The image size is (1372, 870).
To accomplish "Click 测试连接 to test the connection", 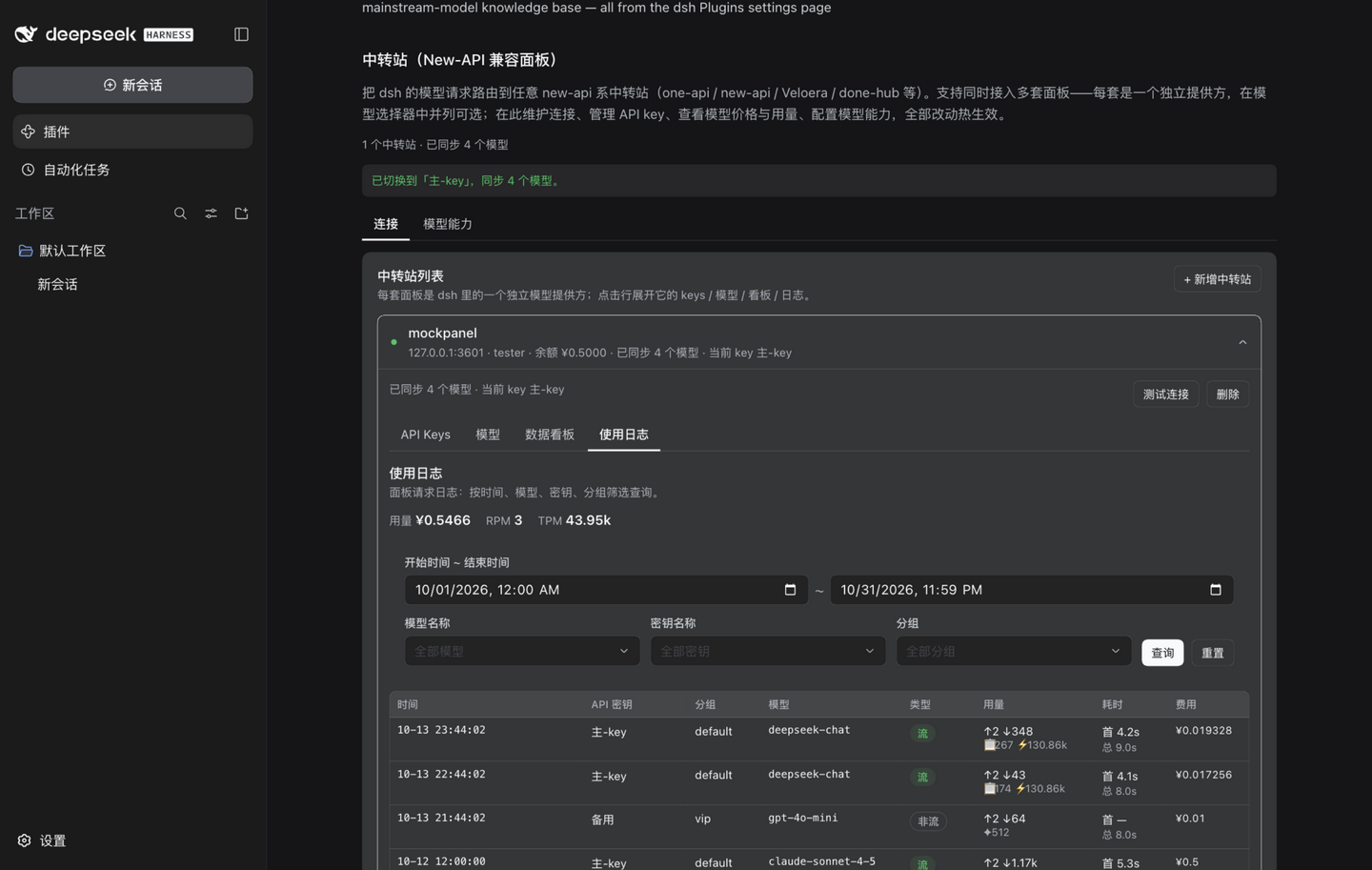I will pyautogui.click(x=1165, y=395).
